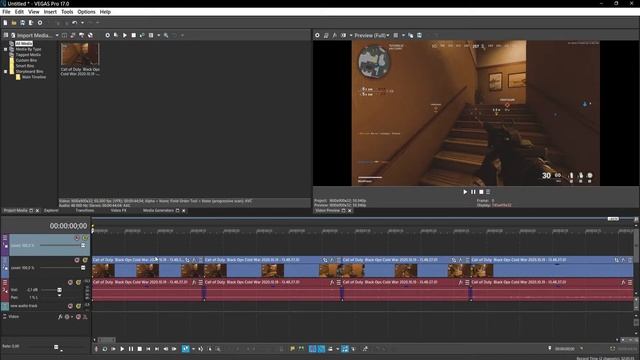
Task: Select the Normal Edit tool
Action: pyautogui.click(x=185, y=349)
